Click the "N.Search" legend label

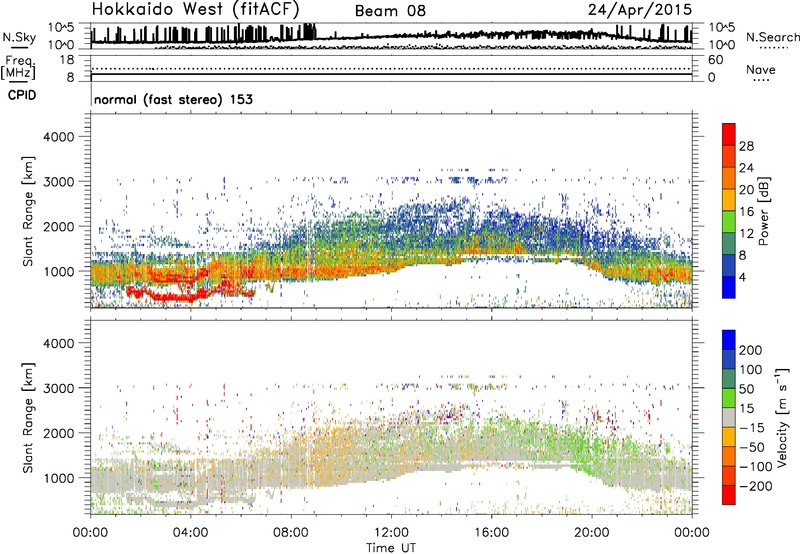click(772, 37)
